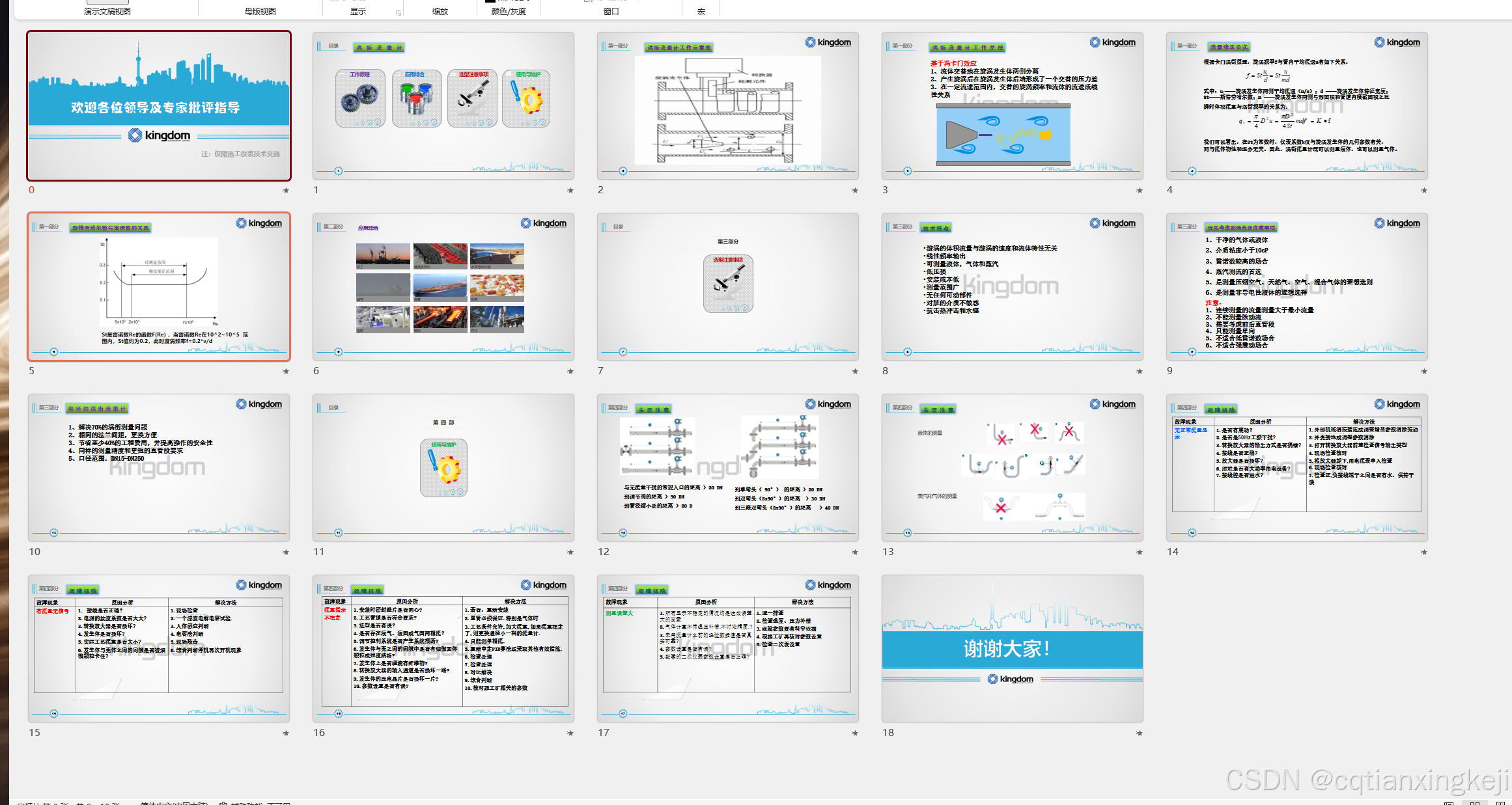Click the transition star below slide 1
1512x805 pixels.
tap(570, 190)
